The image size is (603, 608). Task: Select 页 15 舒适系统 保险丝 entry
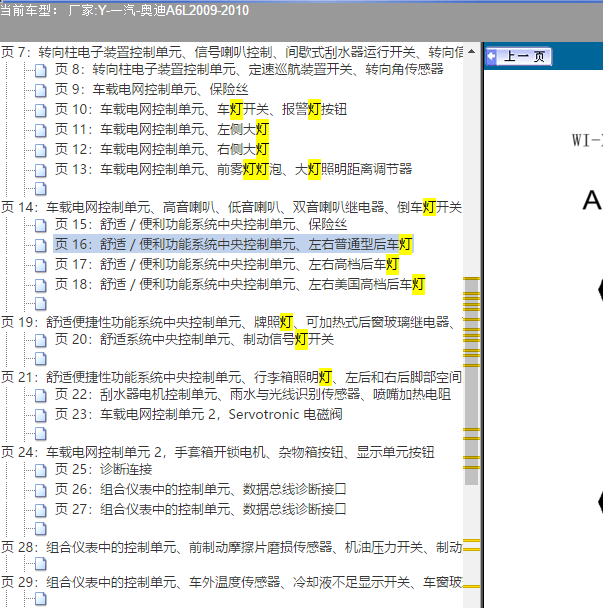200,224
